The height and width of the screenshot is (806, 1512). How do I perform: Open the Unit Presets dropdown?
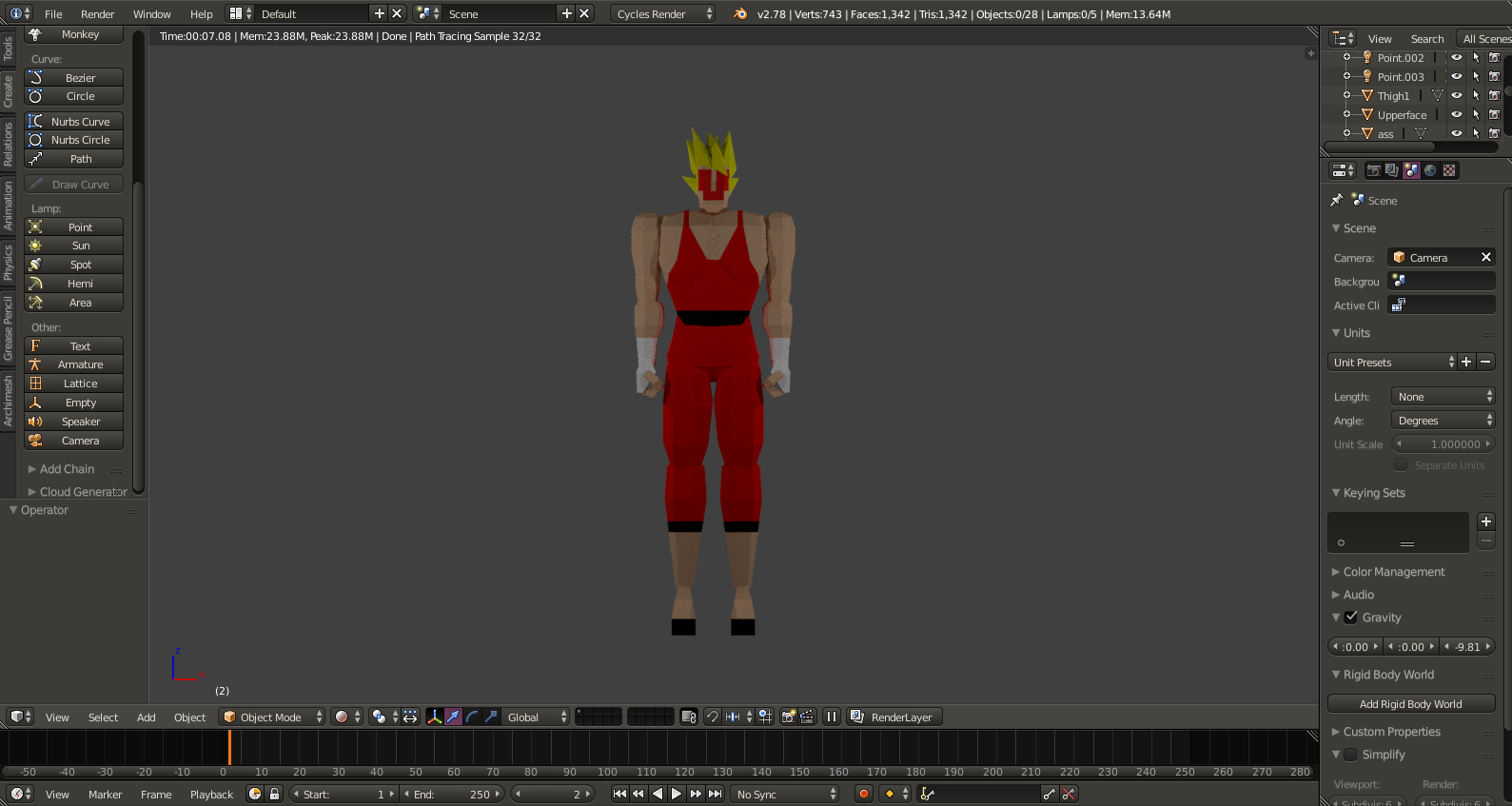[1392, 363]
